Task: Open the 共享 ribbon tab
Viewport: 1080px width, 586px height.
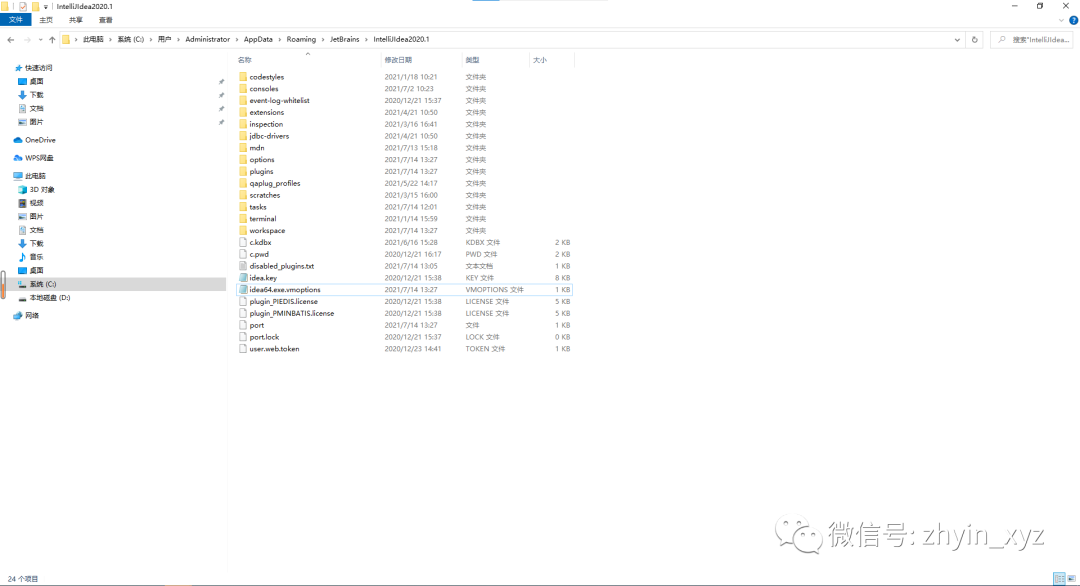Action: click(76, 20)
